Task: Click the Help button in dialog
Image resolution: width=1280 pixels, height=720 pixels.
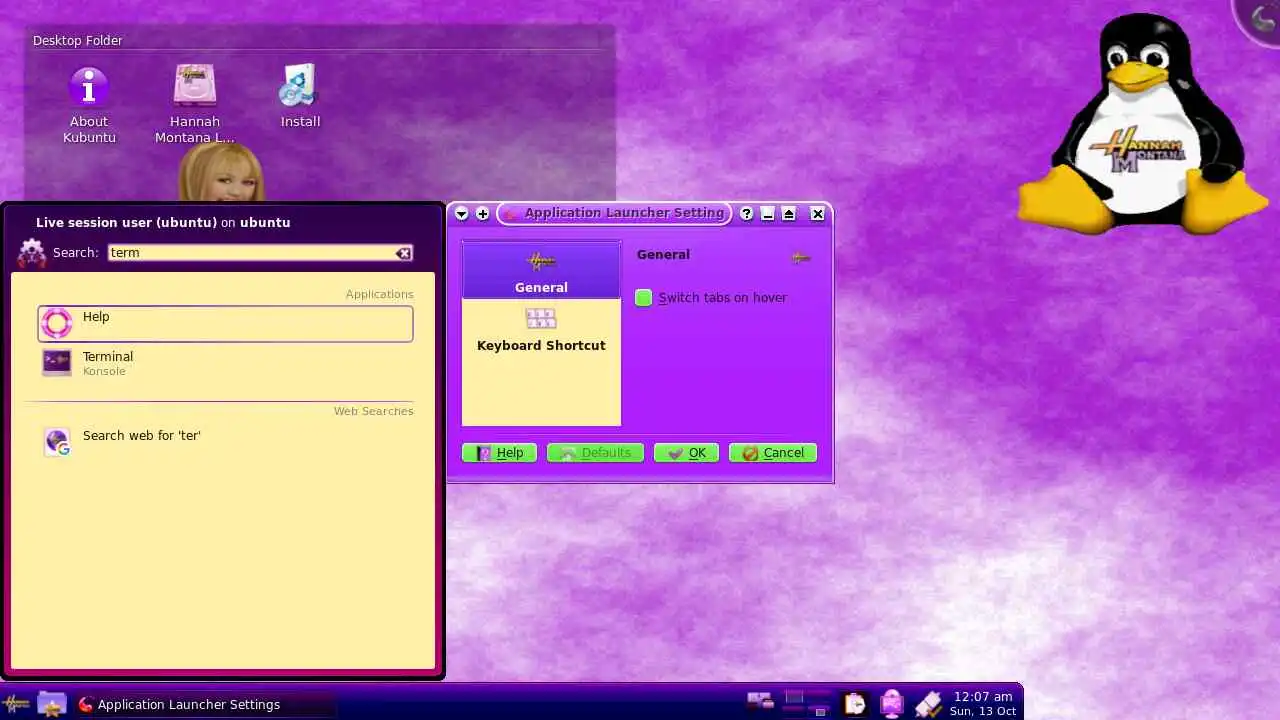Action: 499,453
